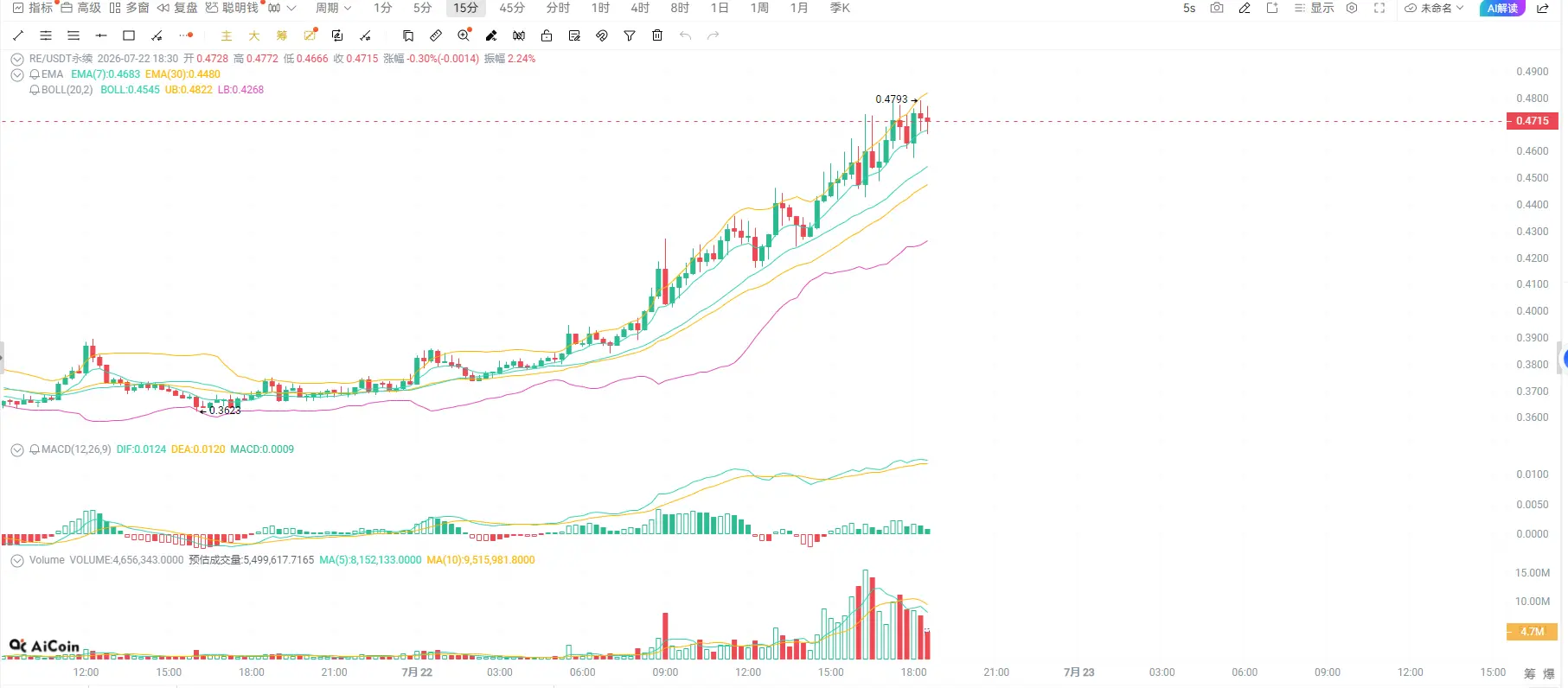The width and height of the screenshot is (1568, 688).
Task: Select the rectangle shape drawing tool
Action: click(129, 35)
